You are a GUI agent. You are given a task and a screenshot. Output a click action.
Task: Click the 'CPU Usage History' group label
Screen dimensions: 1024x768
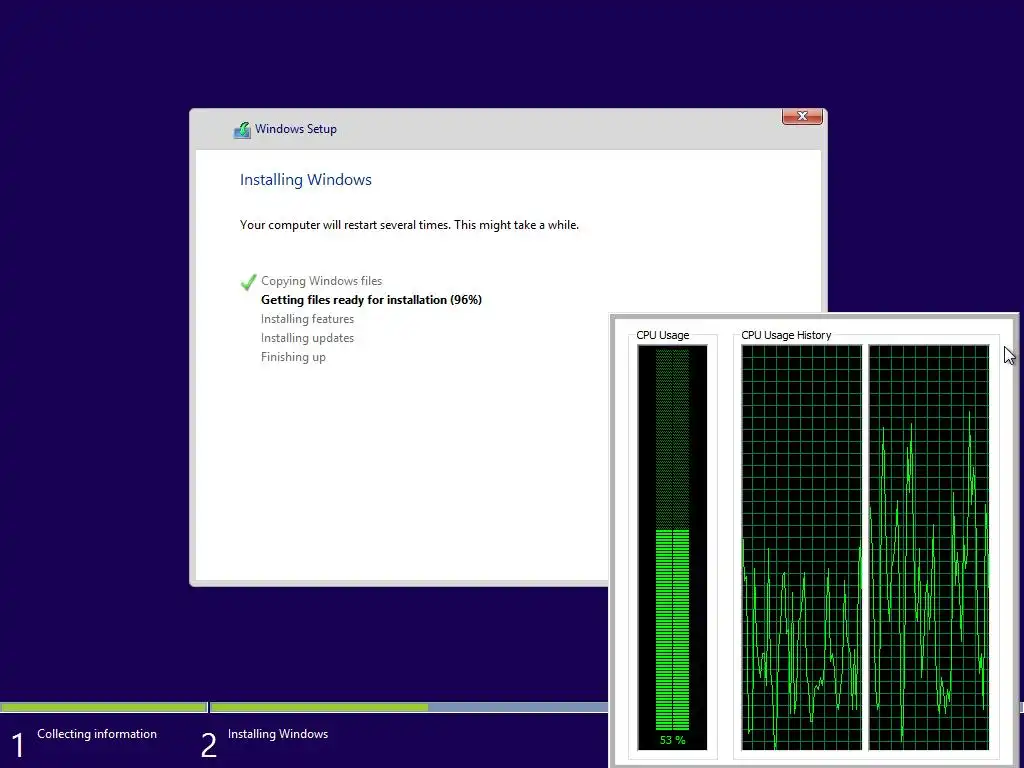[786, 335]
